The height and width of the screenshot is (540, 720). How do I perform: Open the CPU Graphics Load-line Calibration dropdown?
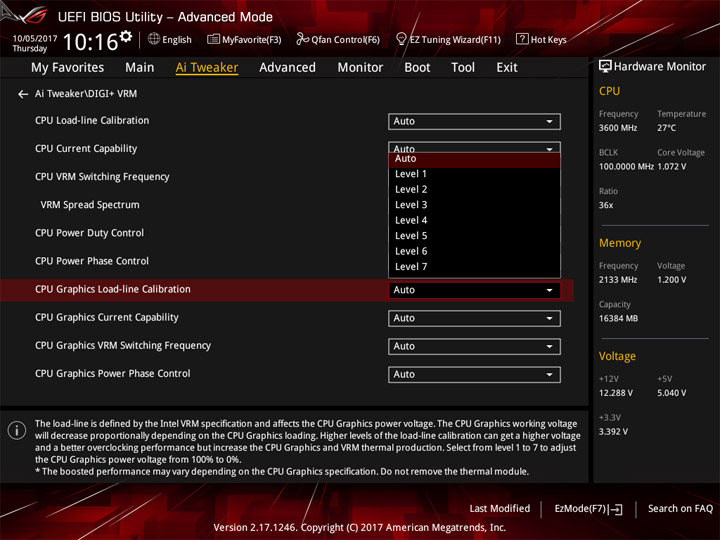coord(474,290)
